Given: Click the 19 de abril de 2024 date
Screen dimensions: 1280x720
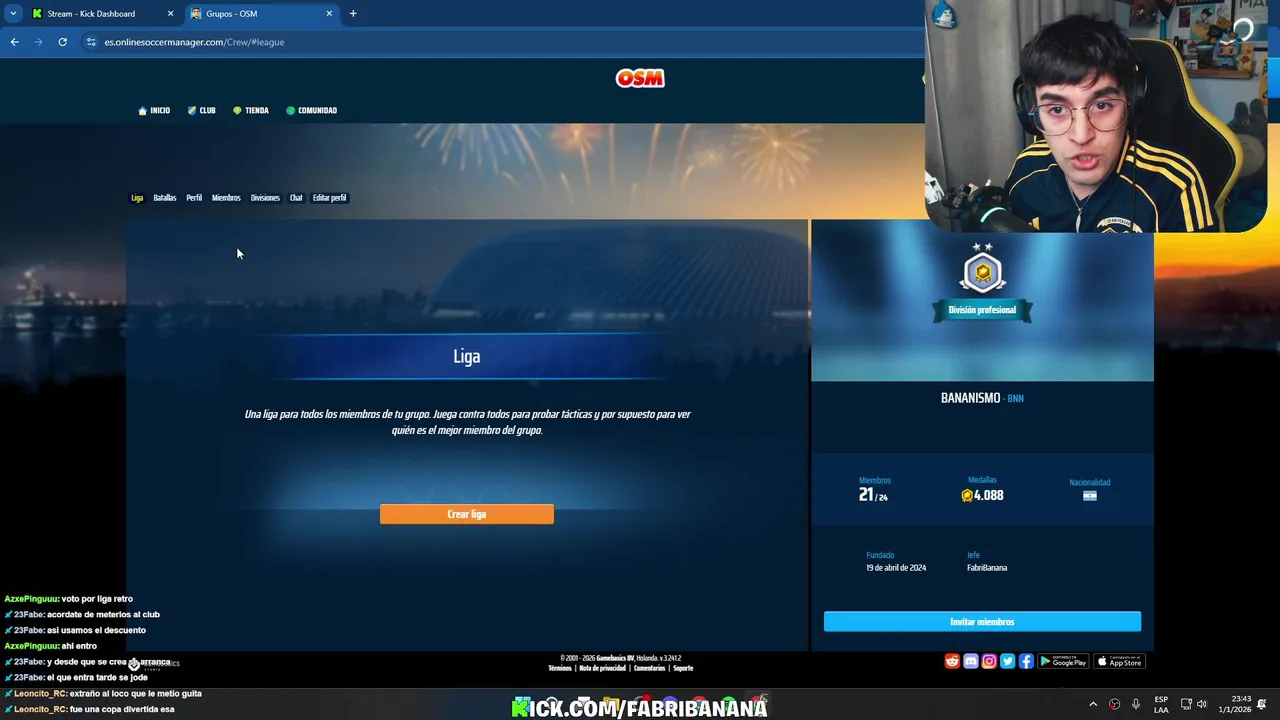Looking at the screenshot, I should pos(896,568).
